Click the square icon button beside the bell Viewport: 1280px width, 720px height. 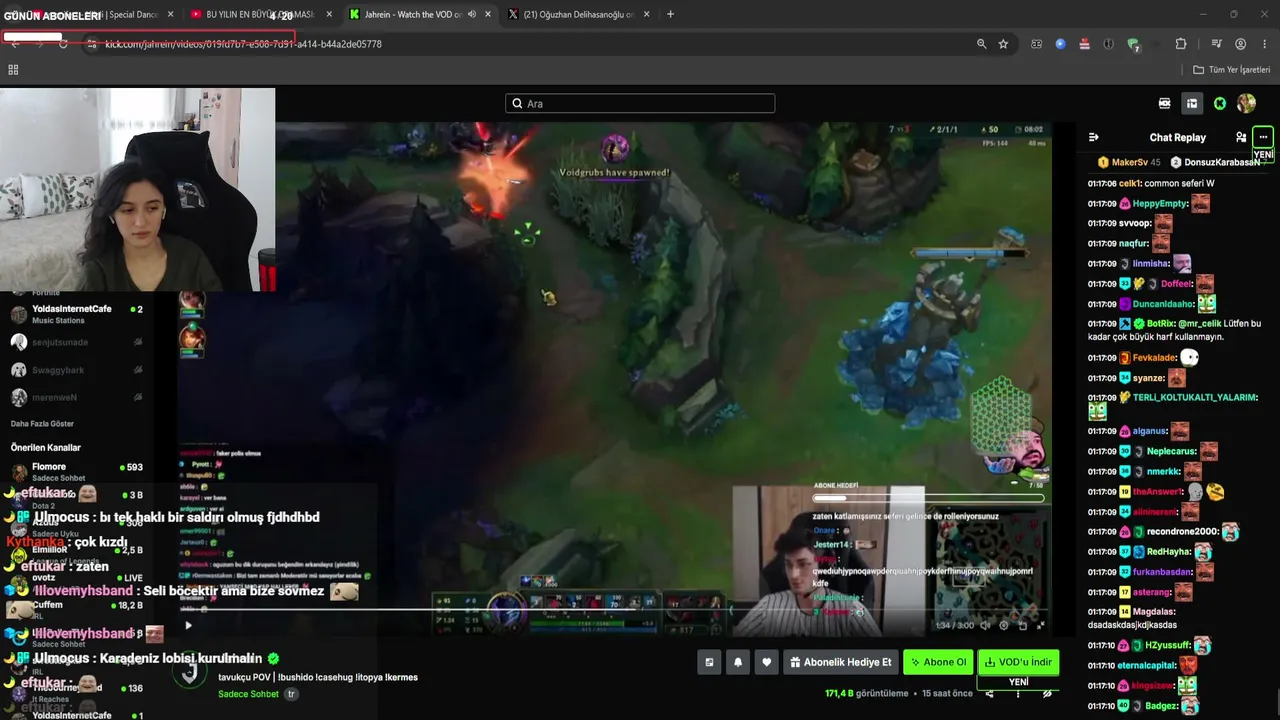click(x=709, y=662)
